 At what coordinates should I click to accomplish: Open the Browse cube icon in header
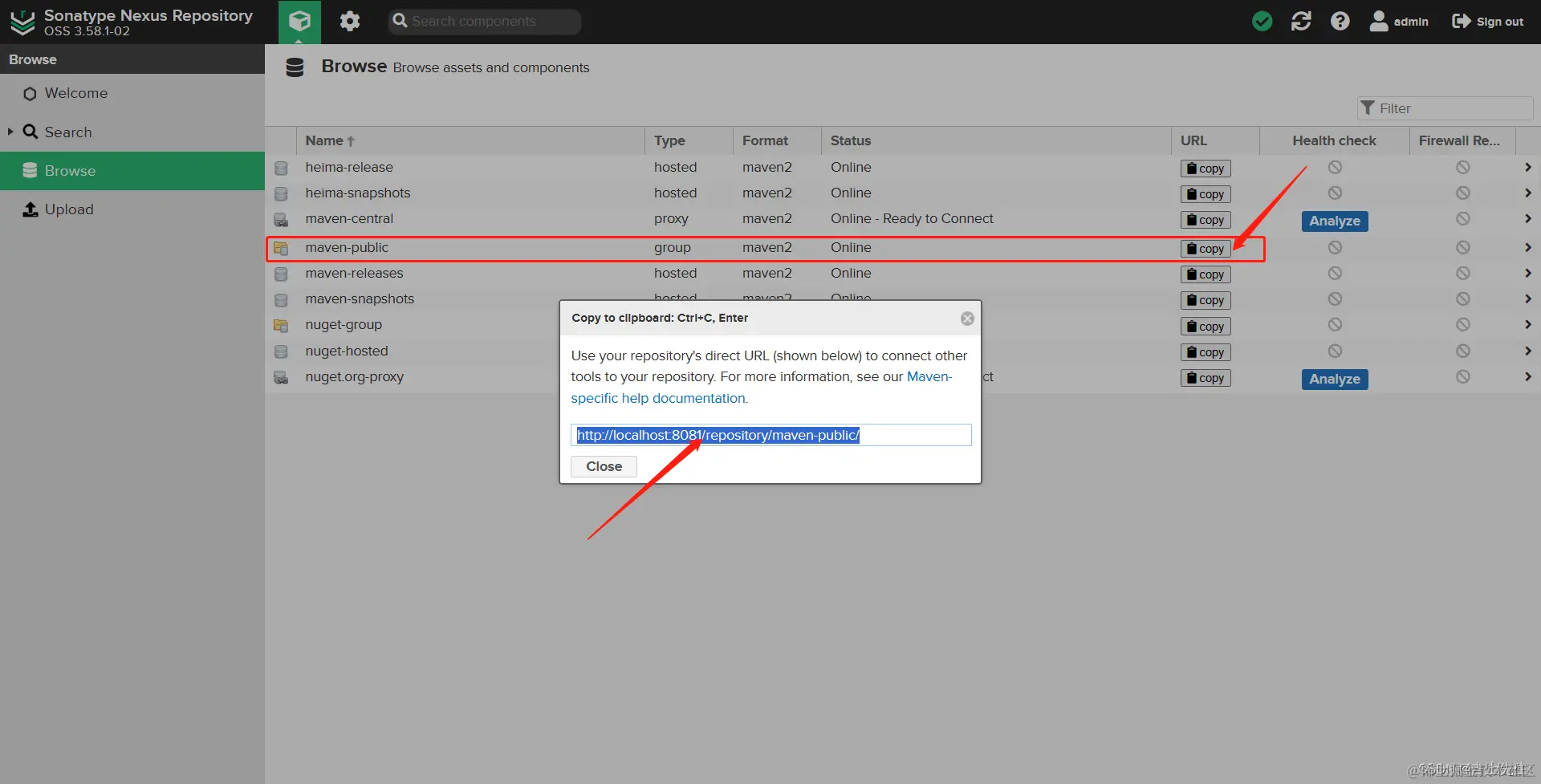(299, 21)
